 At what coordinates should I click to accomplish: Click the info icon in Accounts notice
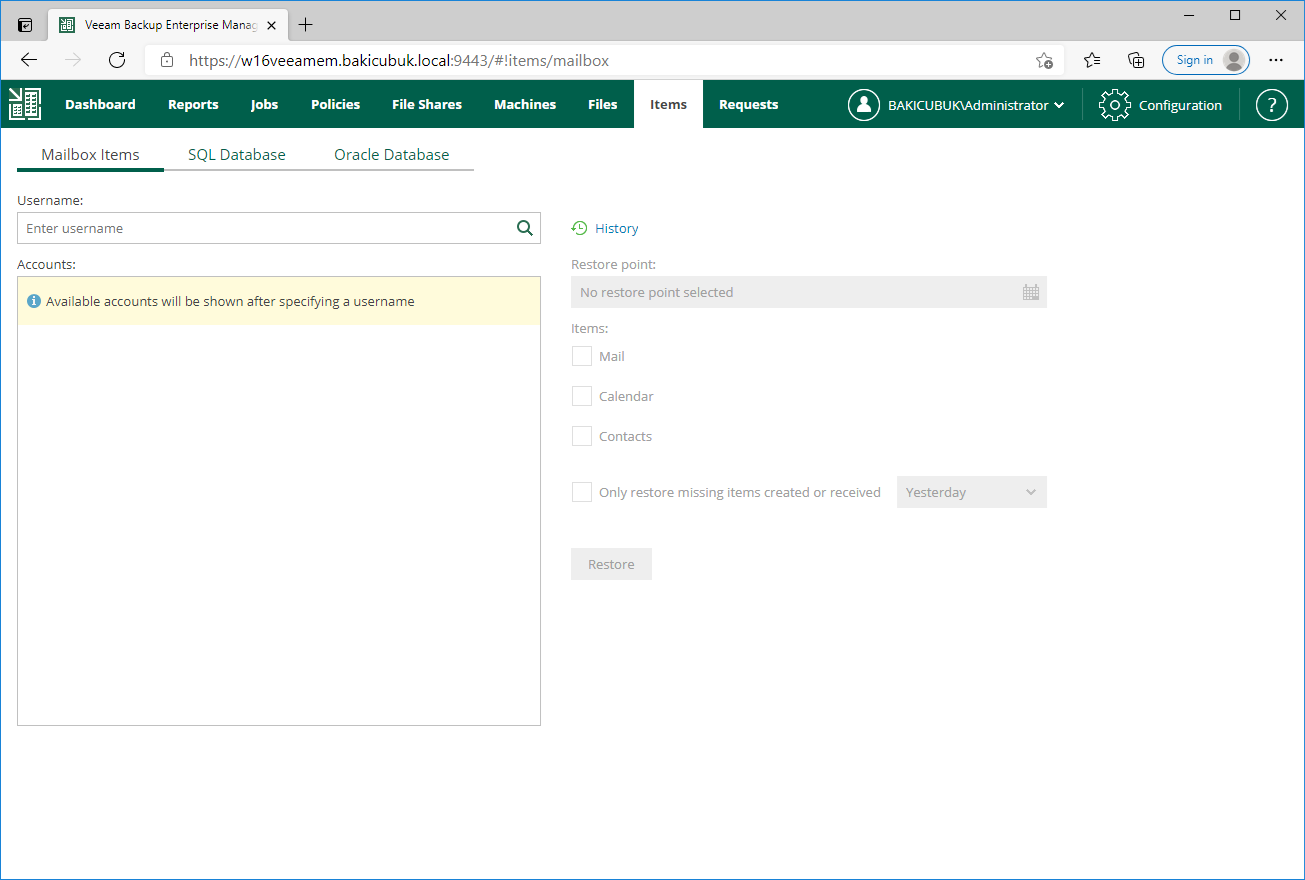(34, 301)
